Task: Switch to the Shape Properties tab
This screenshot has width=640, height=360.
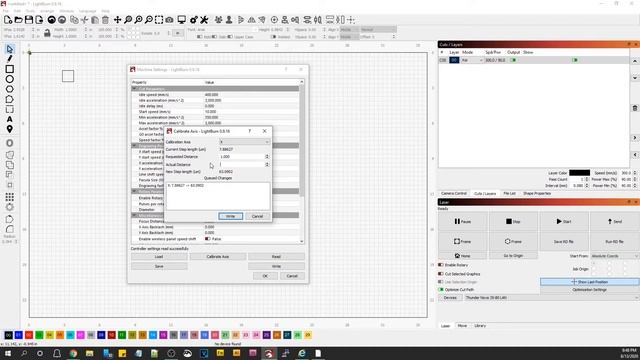Action: (537, 193)
